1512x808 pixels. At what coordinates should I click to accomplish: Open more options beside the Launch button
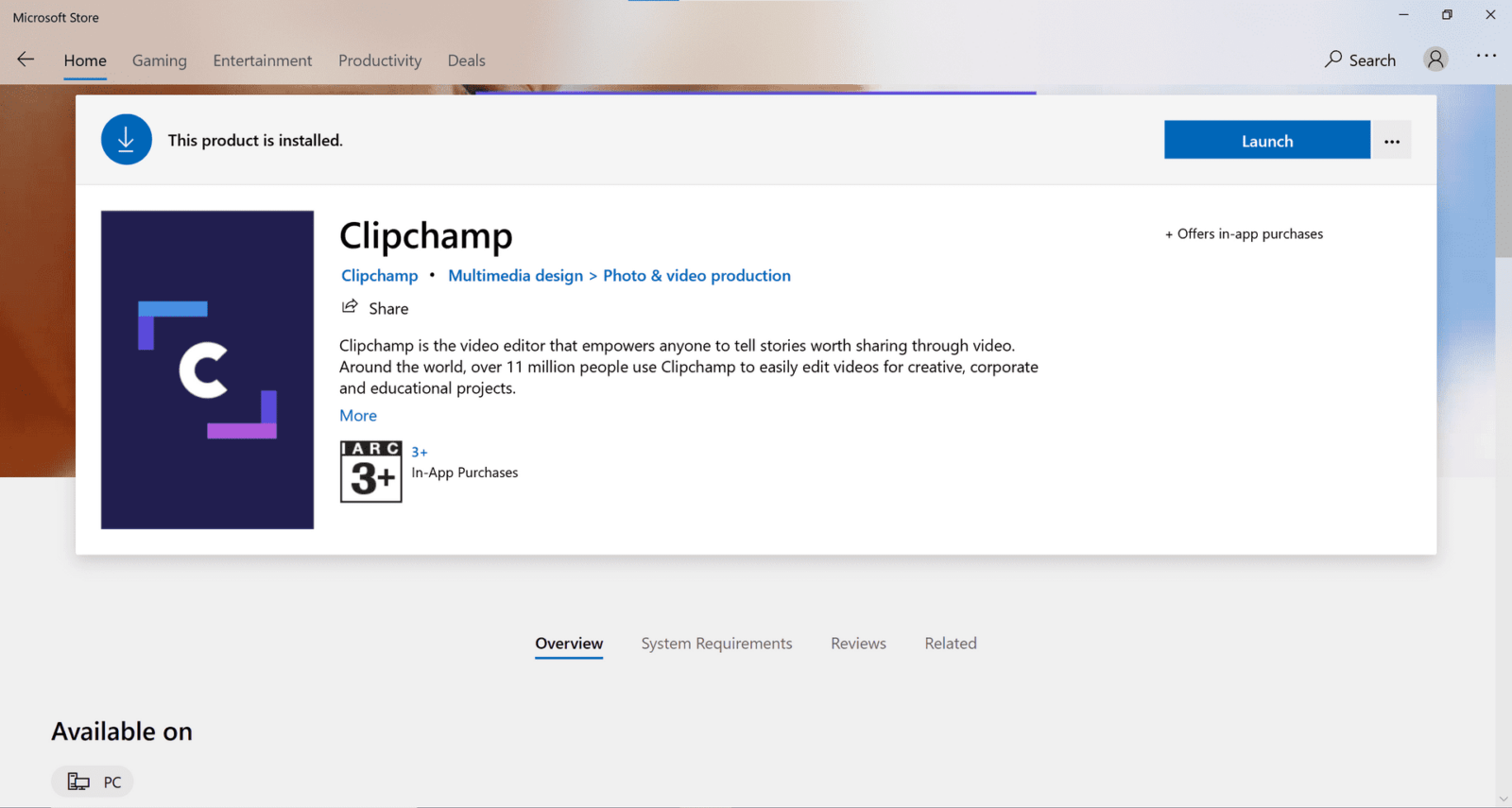point(1392,141)
